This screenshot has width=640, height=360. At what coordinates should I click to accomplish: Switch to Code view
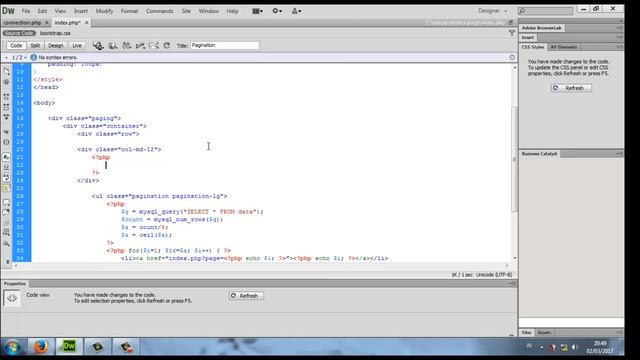(16, 46)
